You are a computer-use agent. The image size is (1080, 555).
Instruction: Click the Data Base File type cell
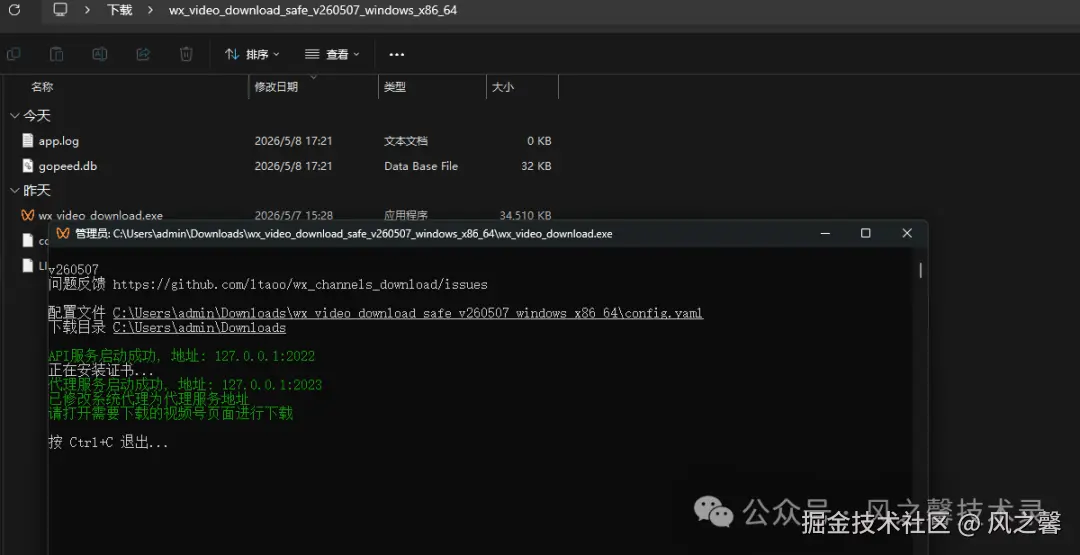(x=421, y=166)
